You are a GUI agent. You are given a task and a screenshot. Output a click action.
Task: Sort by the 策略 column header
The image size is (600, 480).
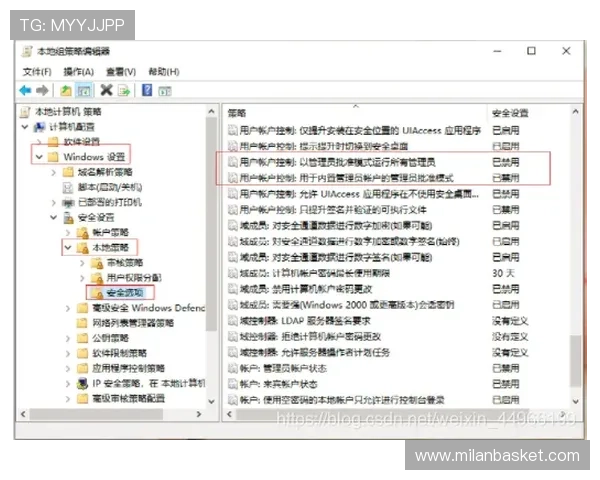point(237,113)
